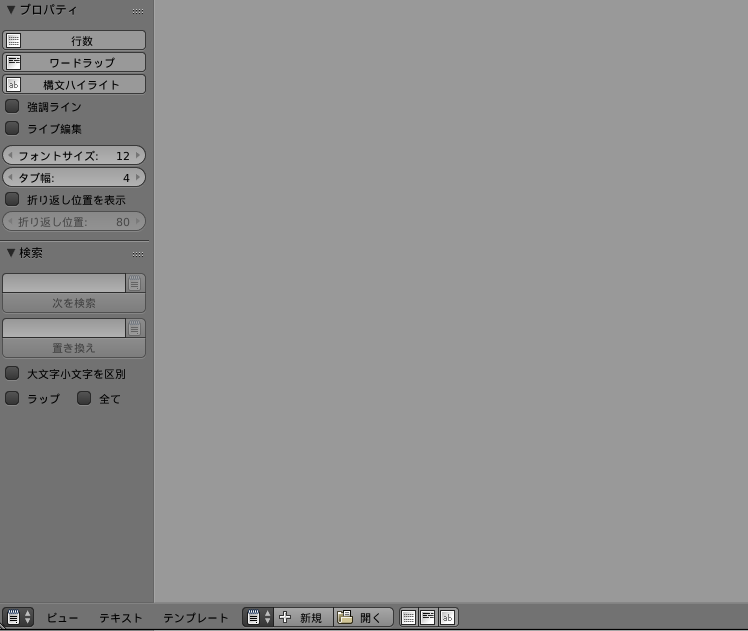This screenshot has width=748, height=631.
Task: Toggle syntax highlight icon in header
Action: pos(447,617)
